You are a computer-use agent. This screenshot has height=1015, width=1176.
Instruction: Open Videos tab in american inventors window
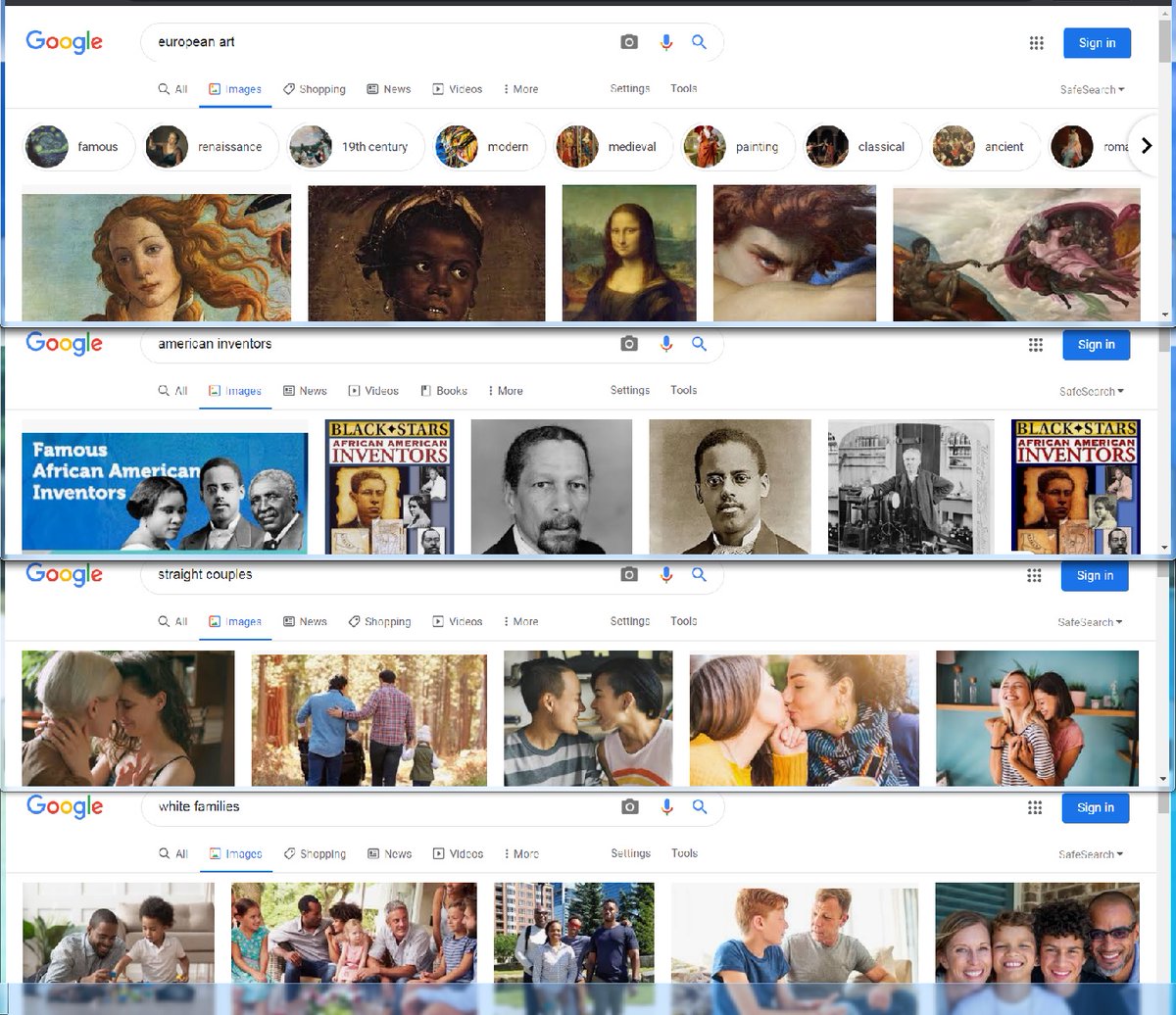(x=373, y=391)
